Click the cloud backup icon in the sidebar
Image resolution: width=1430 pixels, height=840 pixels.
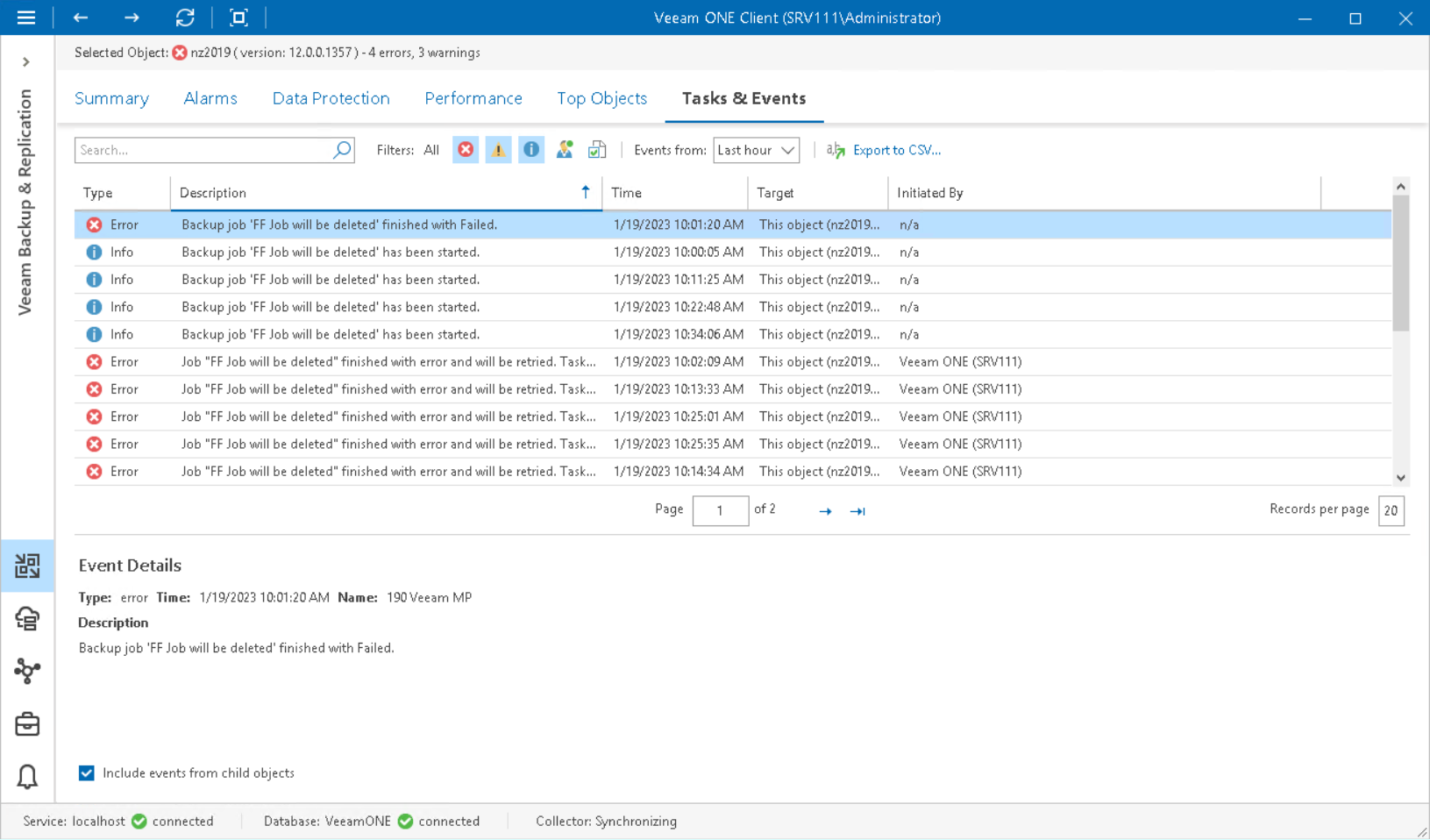26,619
